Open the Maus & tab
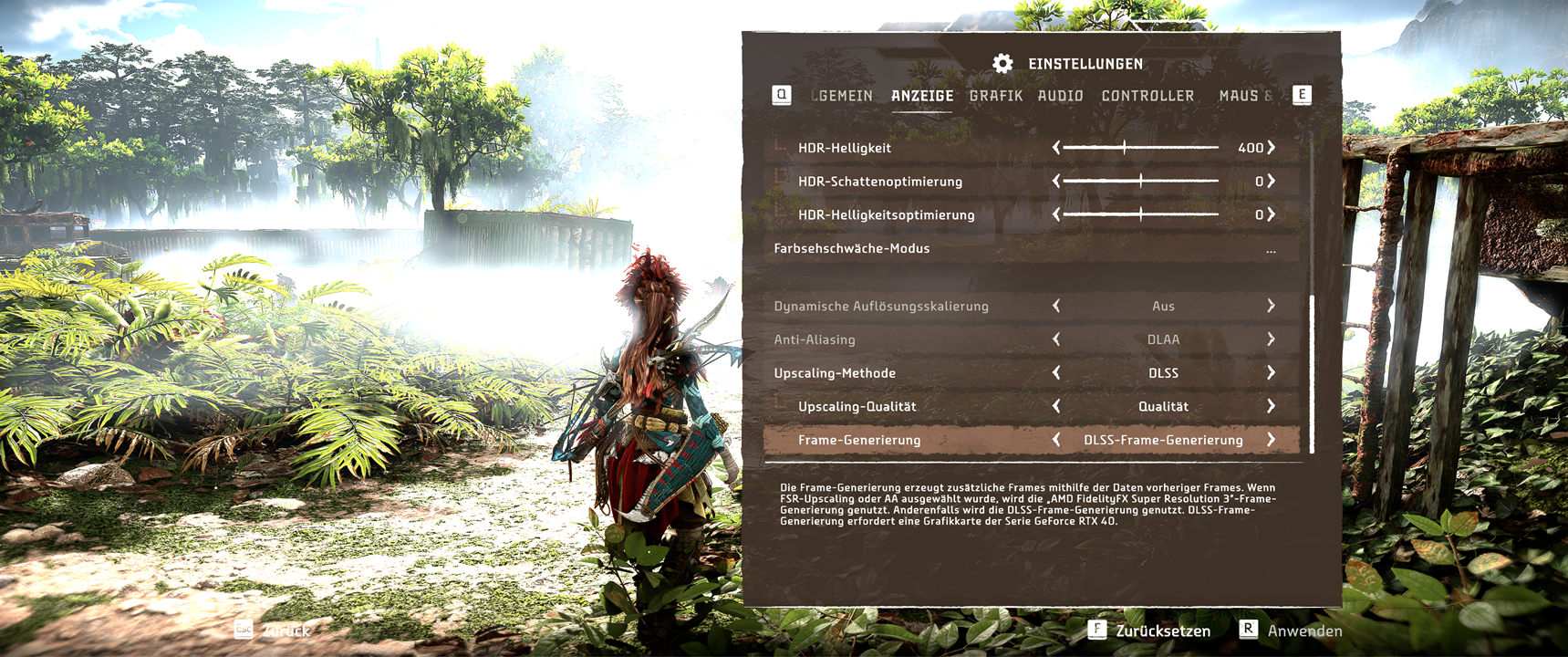 click(x=1246, y=96)
